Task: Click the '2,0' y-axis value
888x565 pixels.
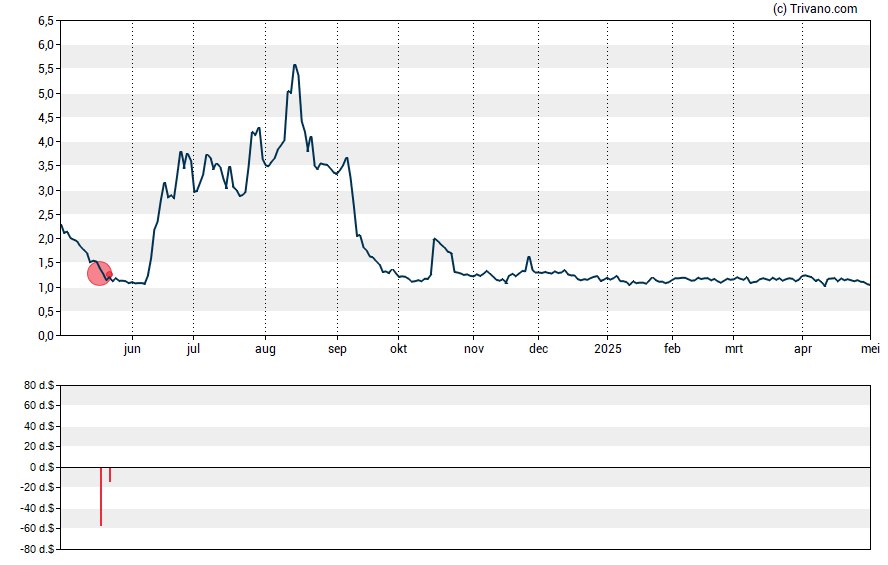Action: point(46,238)
